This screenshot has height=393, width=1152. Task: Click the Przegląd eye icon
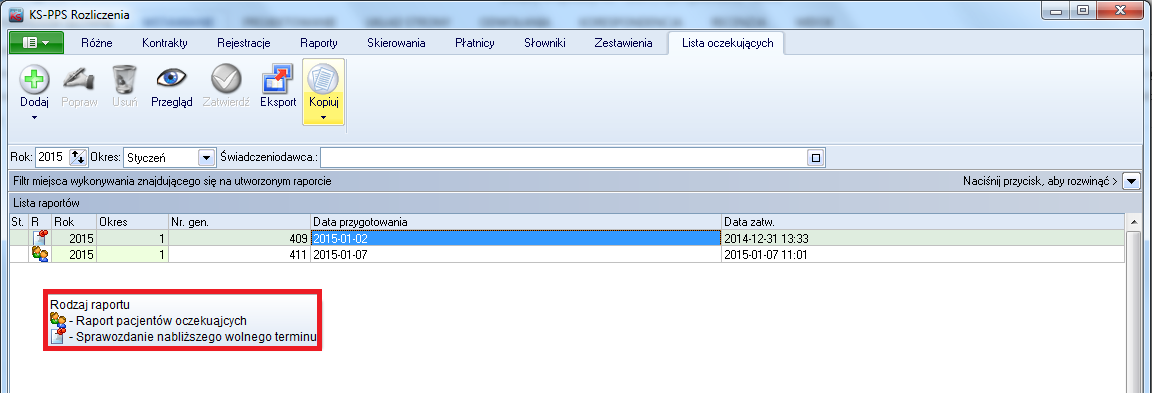point(171,78)
